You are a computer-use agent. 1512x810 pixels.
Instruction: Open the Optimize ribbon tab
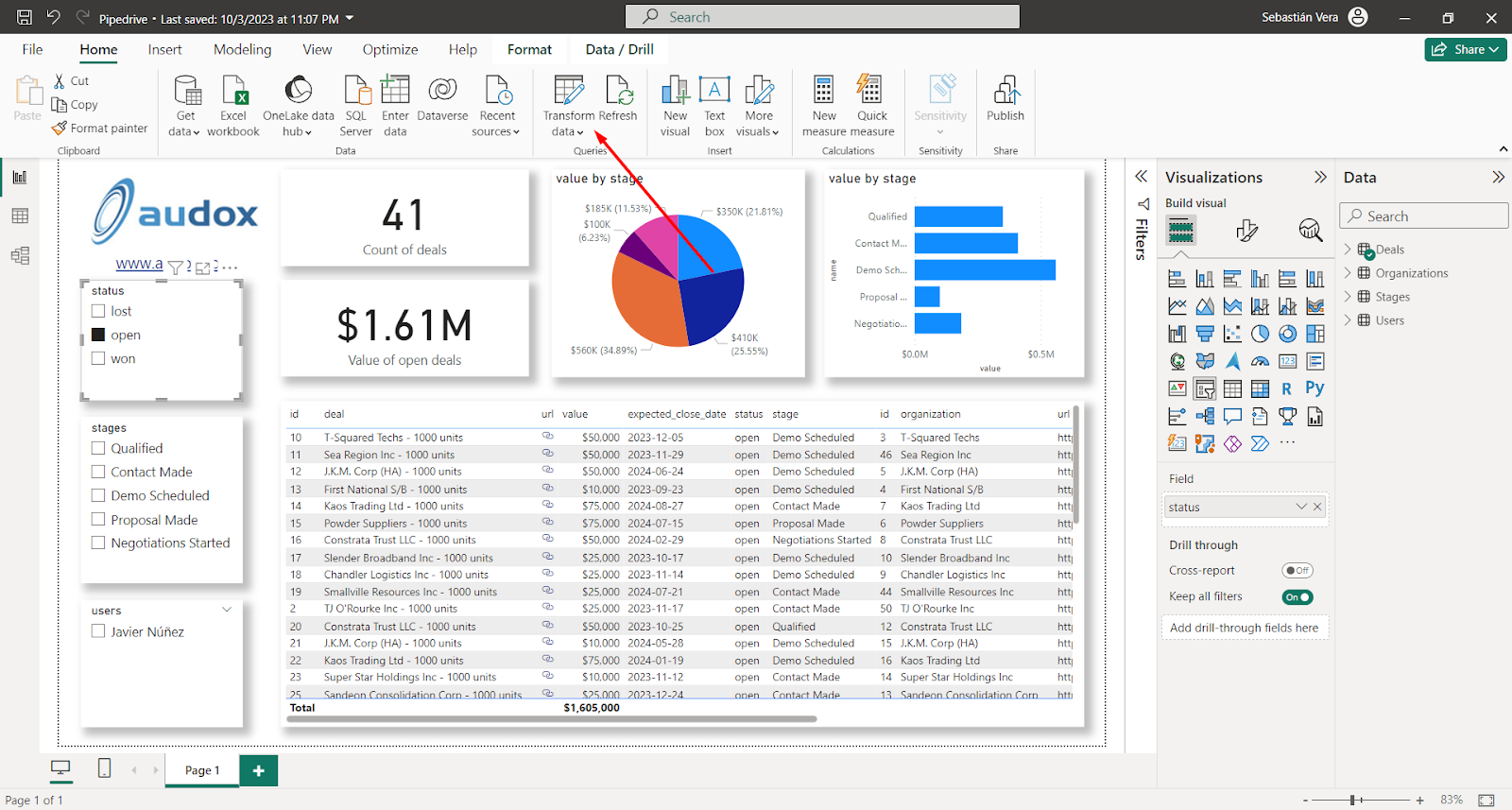click(x=389, y=49)
